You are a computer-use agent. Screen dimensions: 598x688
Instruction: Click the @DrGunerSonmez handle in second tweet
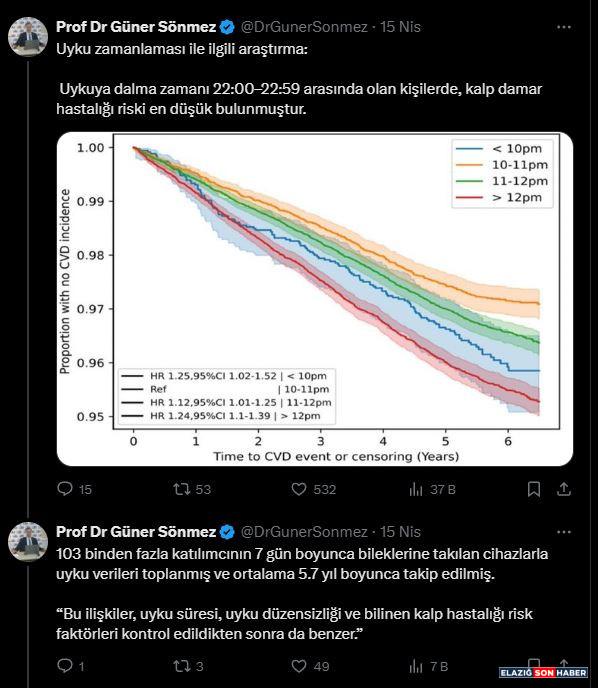click(304, 532)
